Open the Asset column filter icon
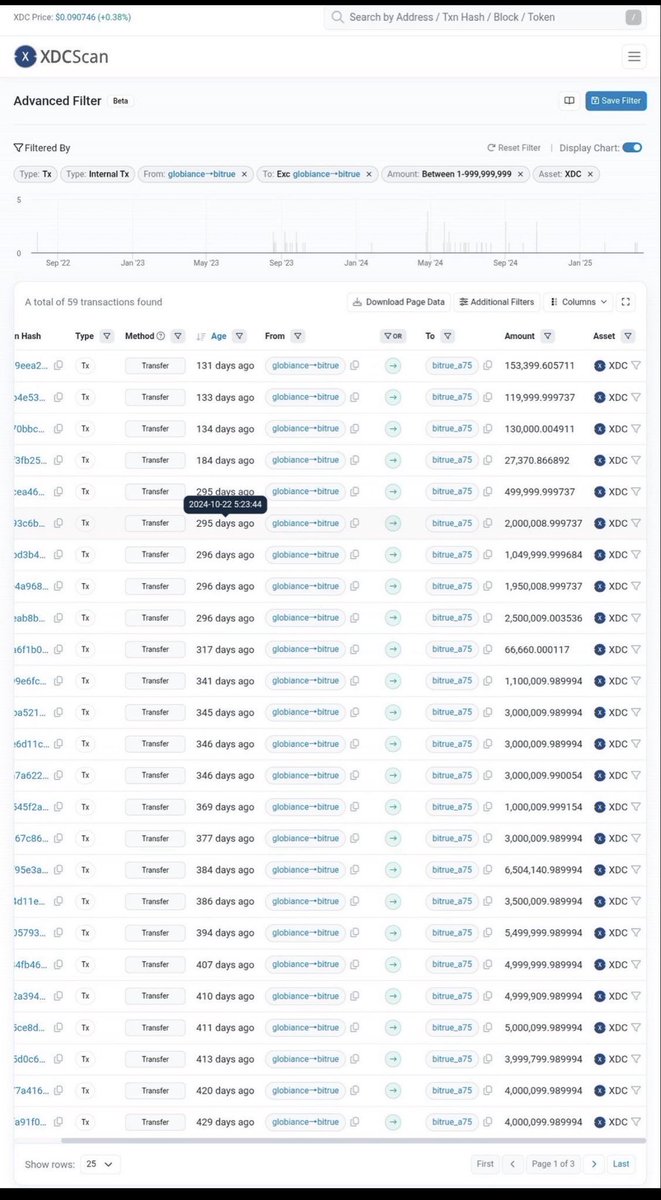The height and width of the screenshot is (1200, 661). (628, 336)
